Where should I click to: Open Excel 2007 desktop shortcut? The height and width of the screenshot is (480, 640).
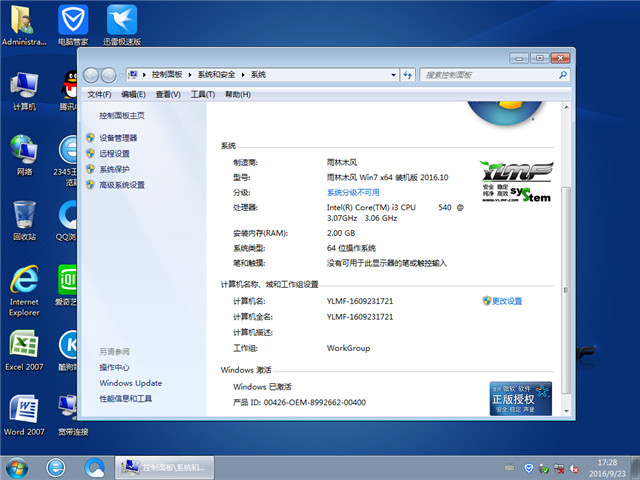tap(24, 351)
